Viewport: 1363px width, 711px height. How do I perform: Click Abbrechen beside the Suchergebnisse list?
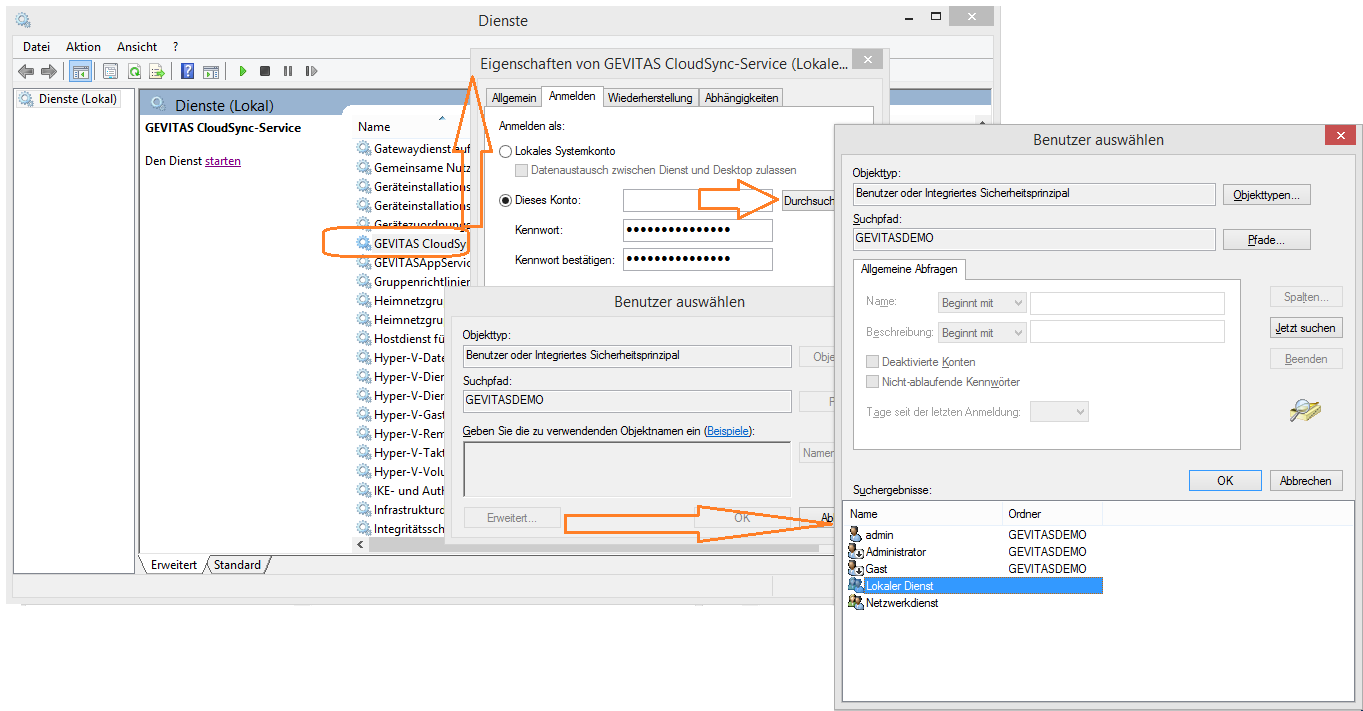click(1306, 481)
